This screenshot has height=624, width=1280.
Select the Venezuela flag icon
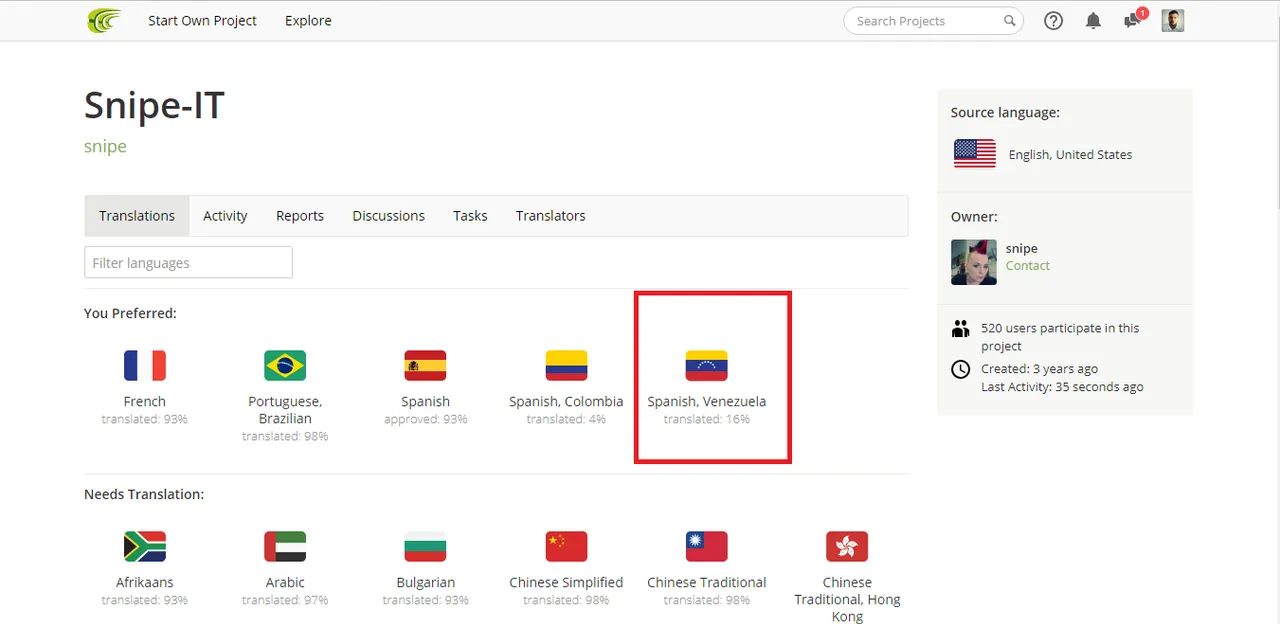(x=706, y=366)
